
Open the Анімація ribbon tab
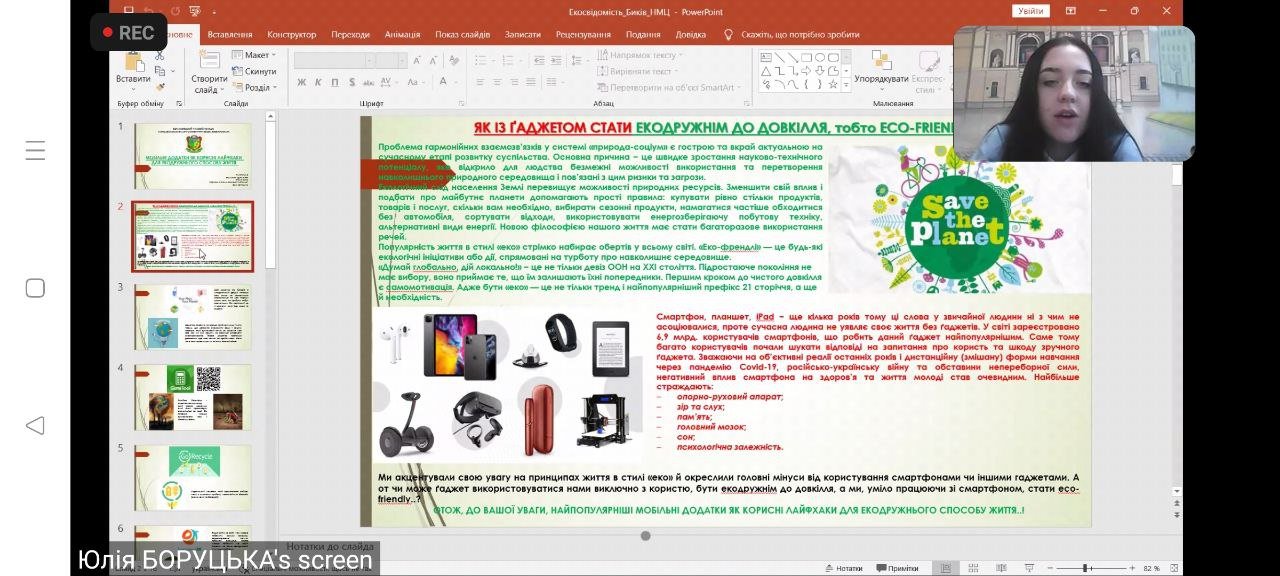pyautogui.click(x=402, y=34)
